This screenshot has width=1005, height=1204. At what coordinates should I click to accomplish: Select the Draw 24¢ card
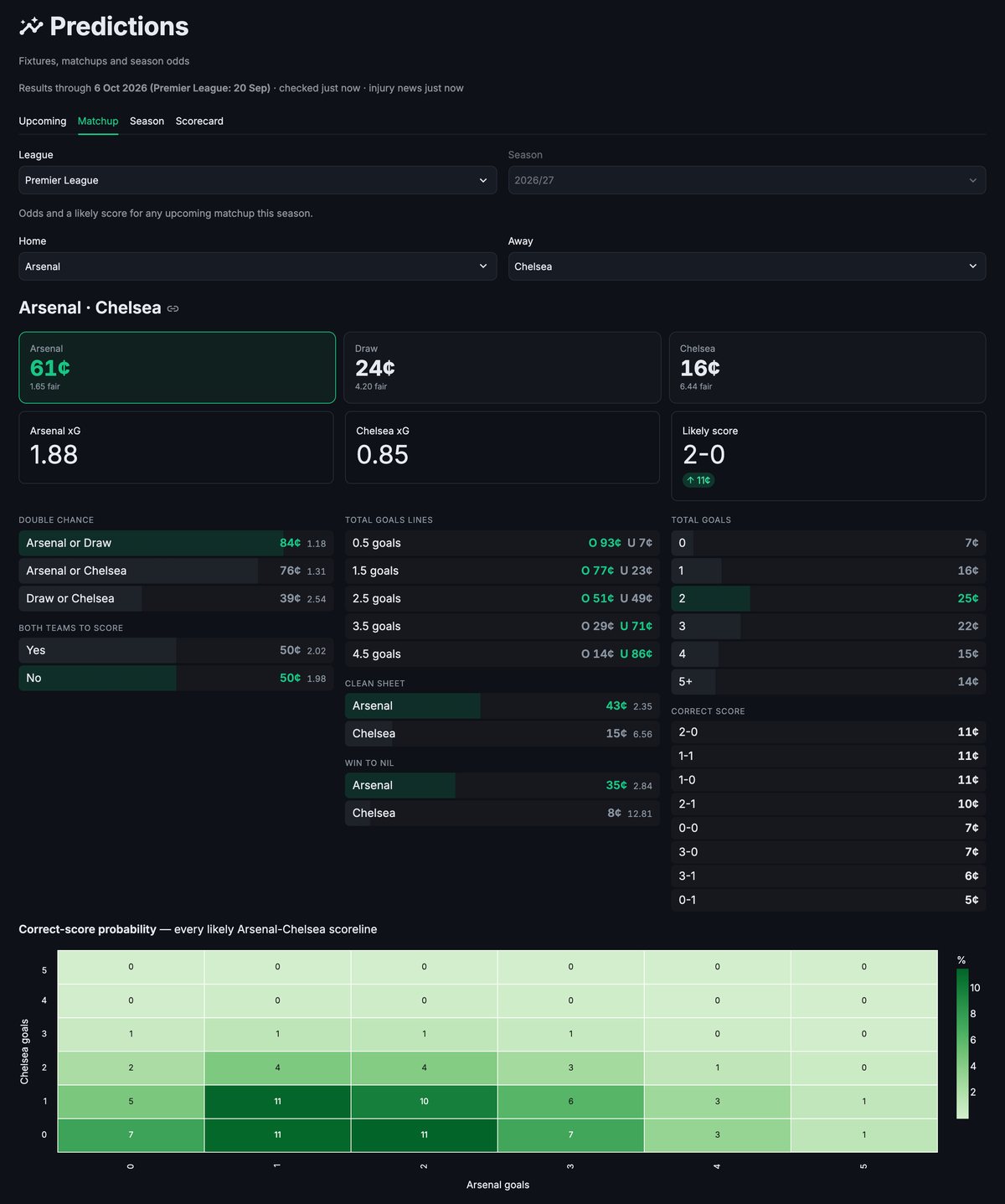coord(502,368)
